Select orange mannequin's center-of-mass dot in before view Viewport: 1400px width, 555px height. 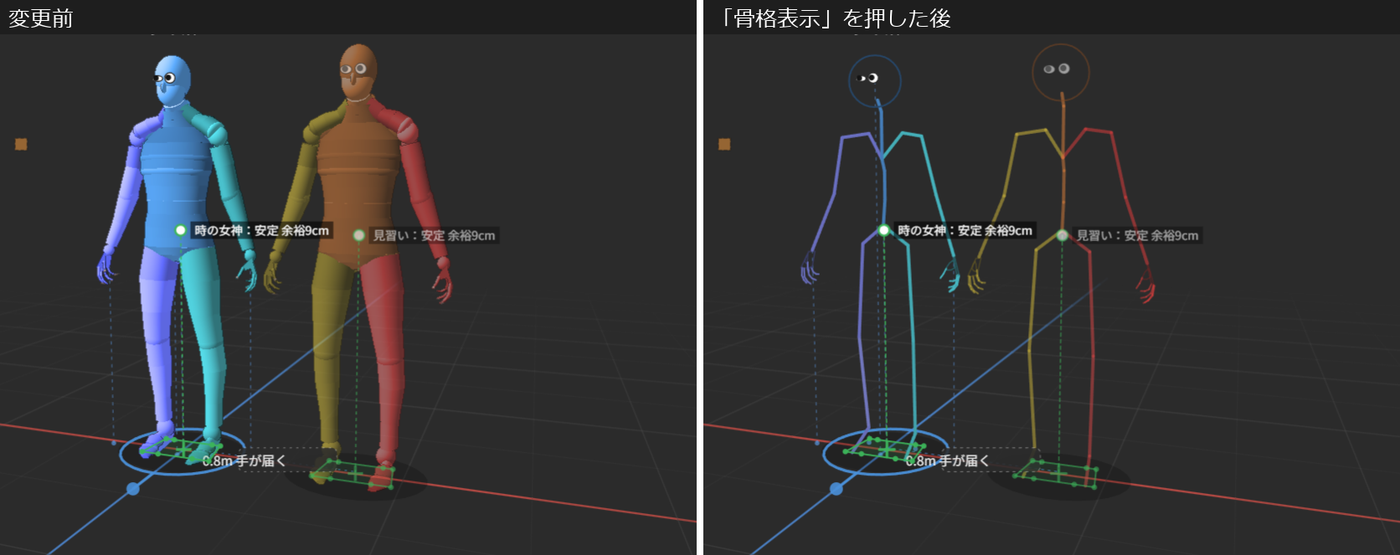(359, 235)
